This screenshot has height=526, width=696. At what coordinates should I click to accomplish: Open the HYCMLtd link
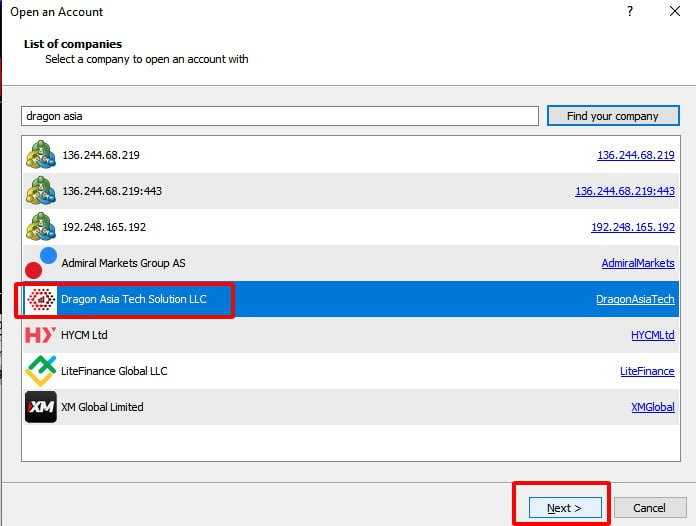652,335
